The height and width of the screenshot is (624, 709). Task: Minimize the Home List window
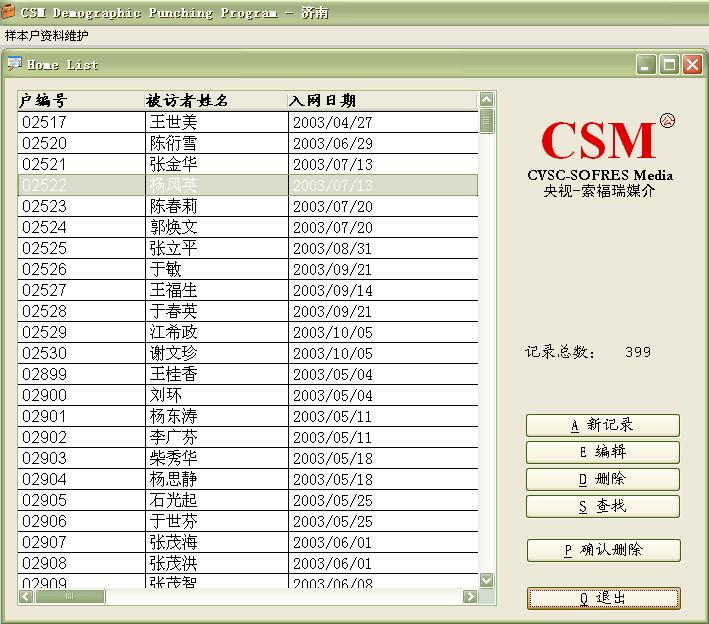647,65
